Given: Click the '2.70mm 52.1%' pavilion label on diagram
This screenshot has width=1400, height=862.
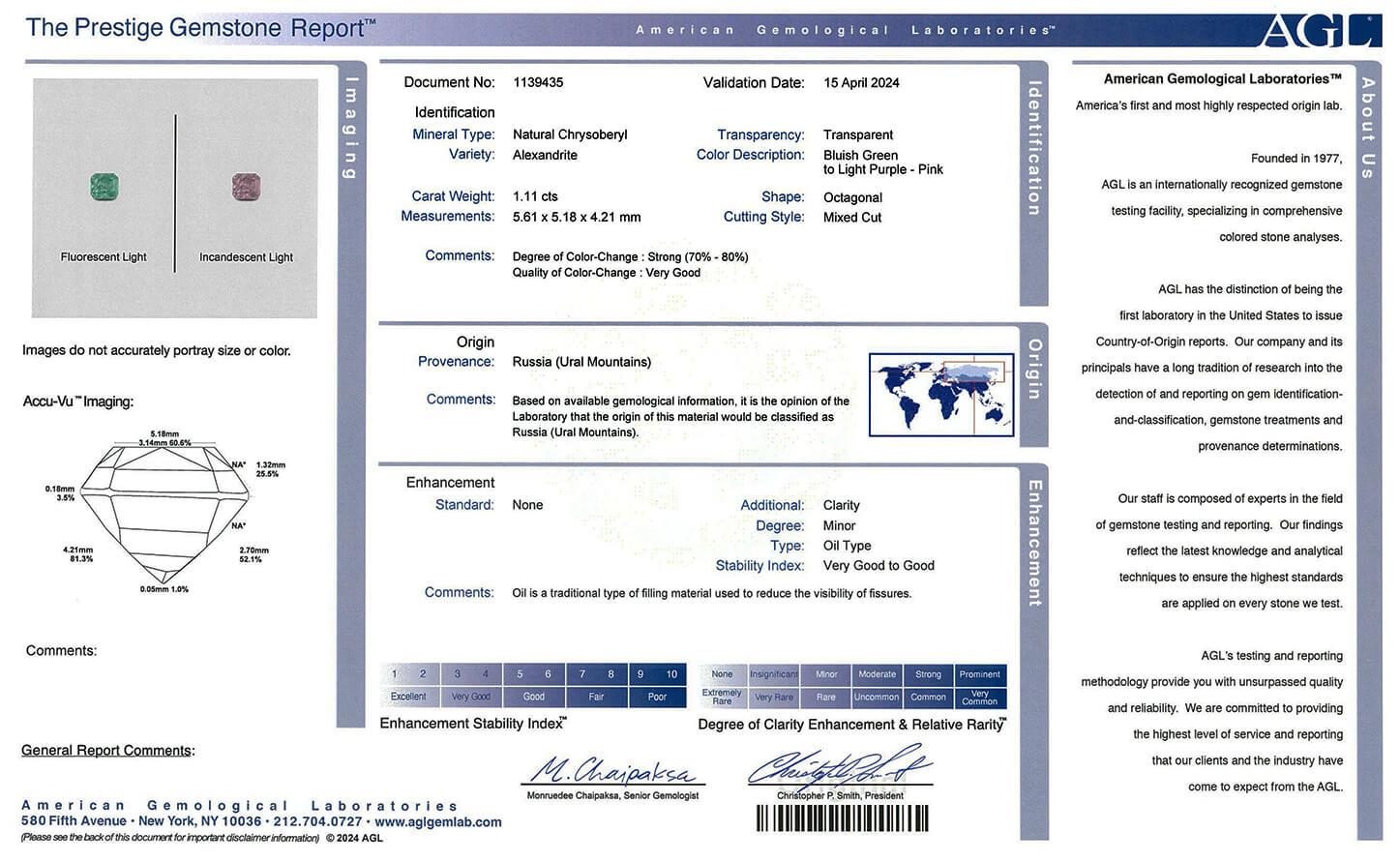Looking at the screenshot, I should 253,554.
